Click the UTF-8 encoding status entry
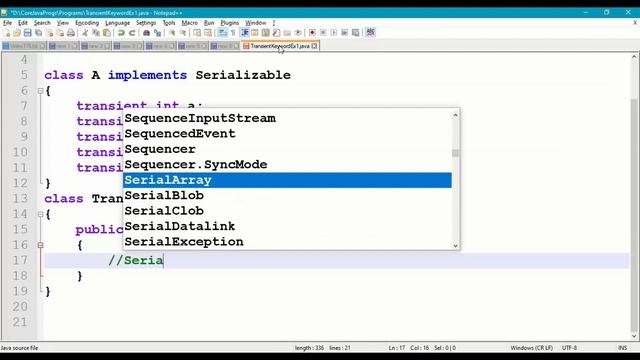640x360 pixels. click(x=569, y=348)
